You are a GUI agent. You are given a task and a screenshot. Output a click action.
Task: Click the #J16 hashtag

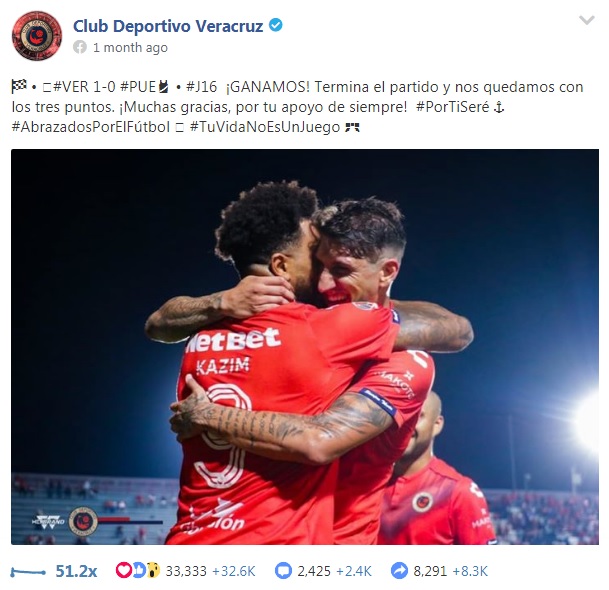202,87
